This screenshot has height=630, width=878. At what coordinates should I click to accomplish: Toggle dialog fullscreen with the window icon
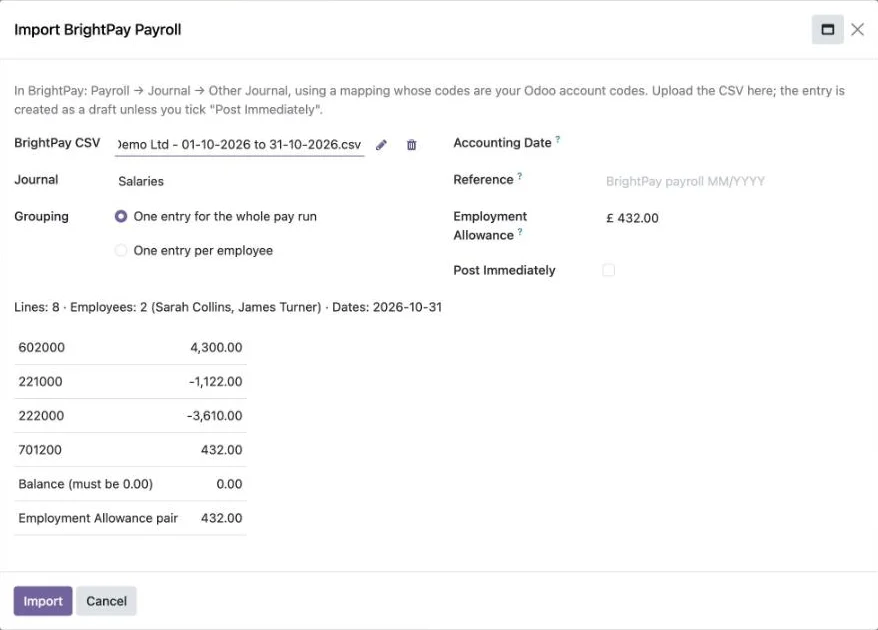[x=828, y=30]
